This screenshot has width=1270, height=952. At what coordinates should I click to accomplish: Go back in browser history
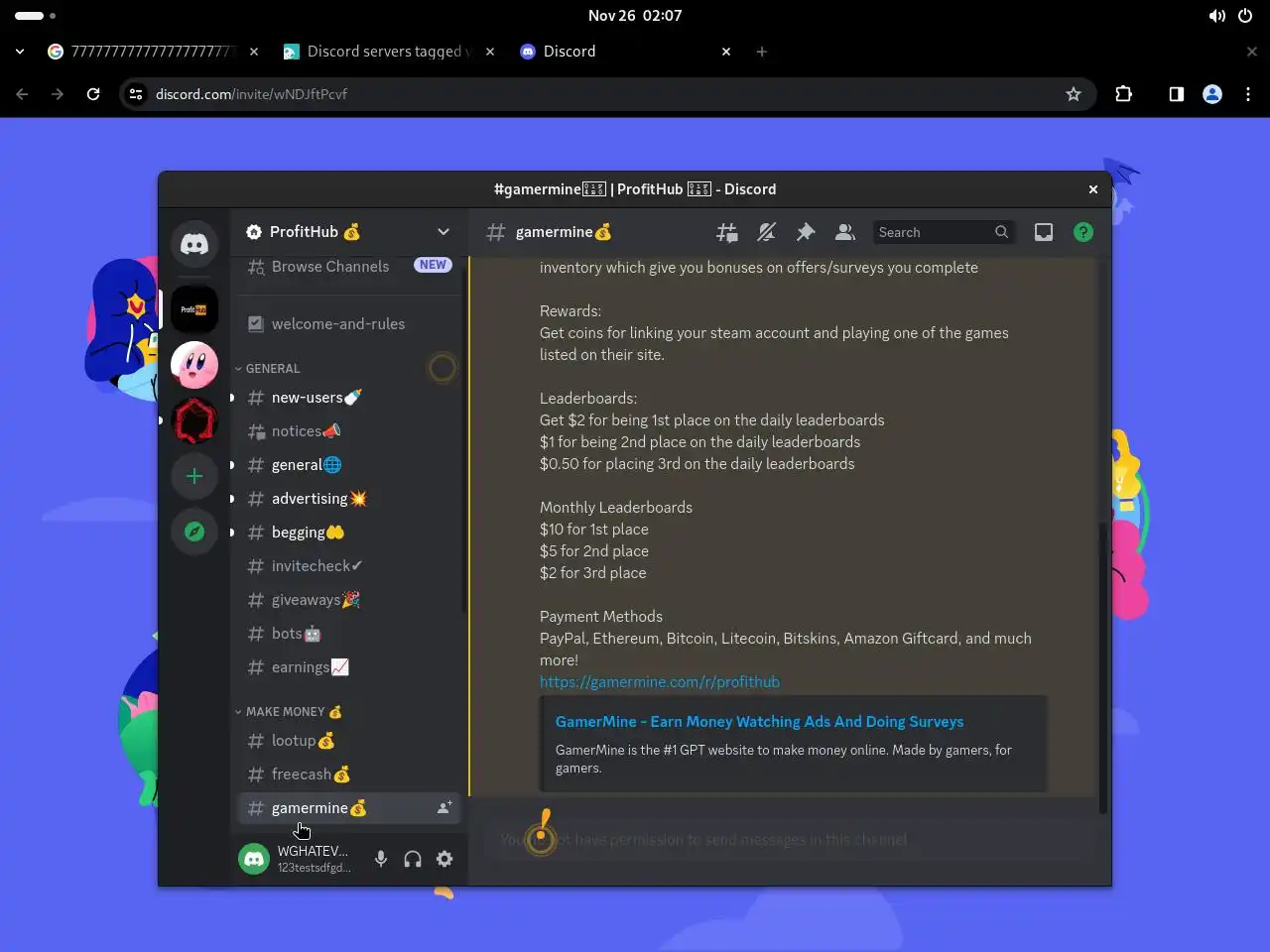click(x=22, y=94)
